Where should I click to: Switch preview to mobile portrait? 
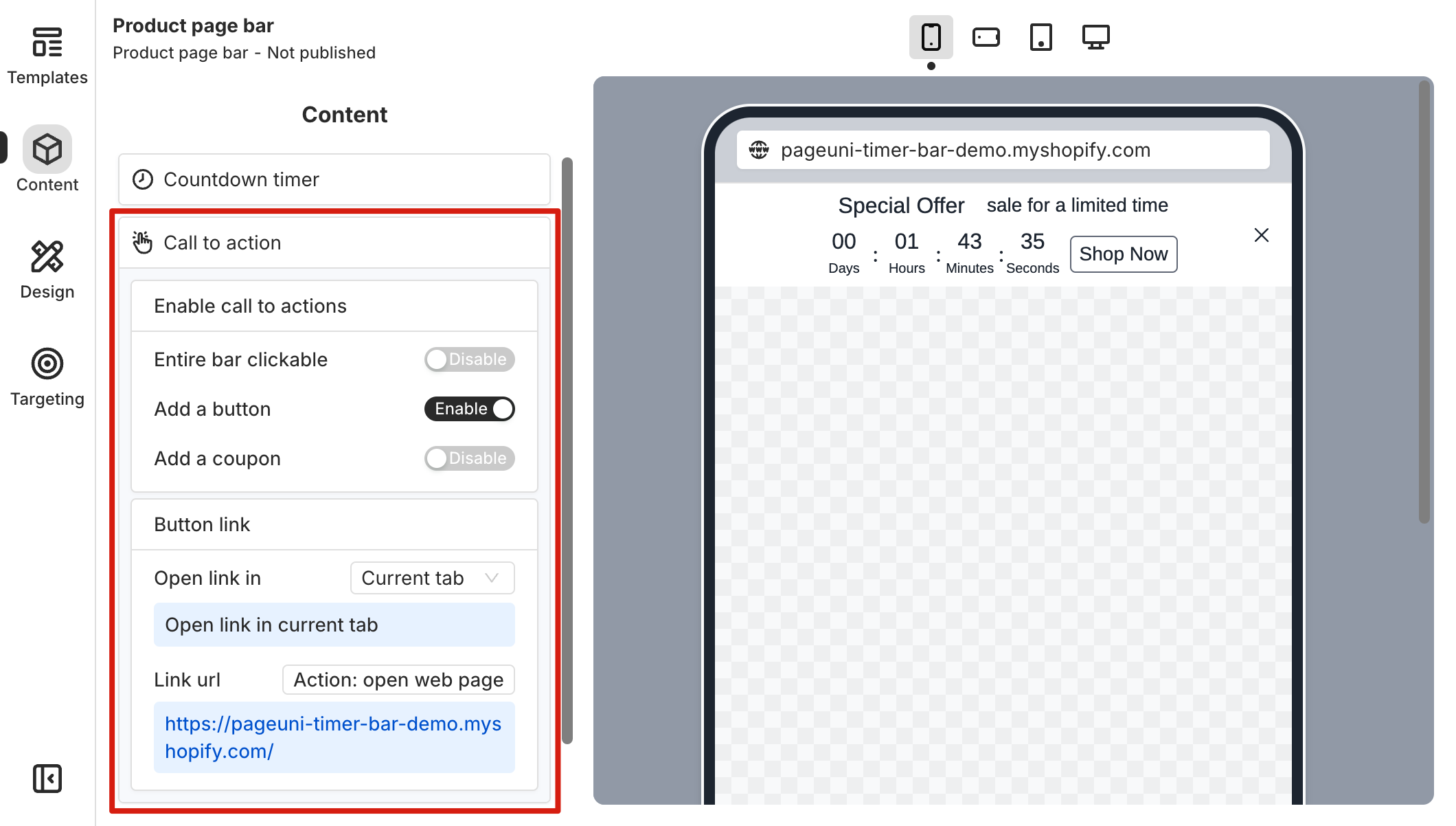[x=931, y=37]
